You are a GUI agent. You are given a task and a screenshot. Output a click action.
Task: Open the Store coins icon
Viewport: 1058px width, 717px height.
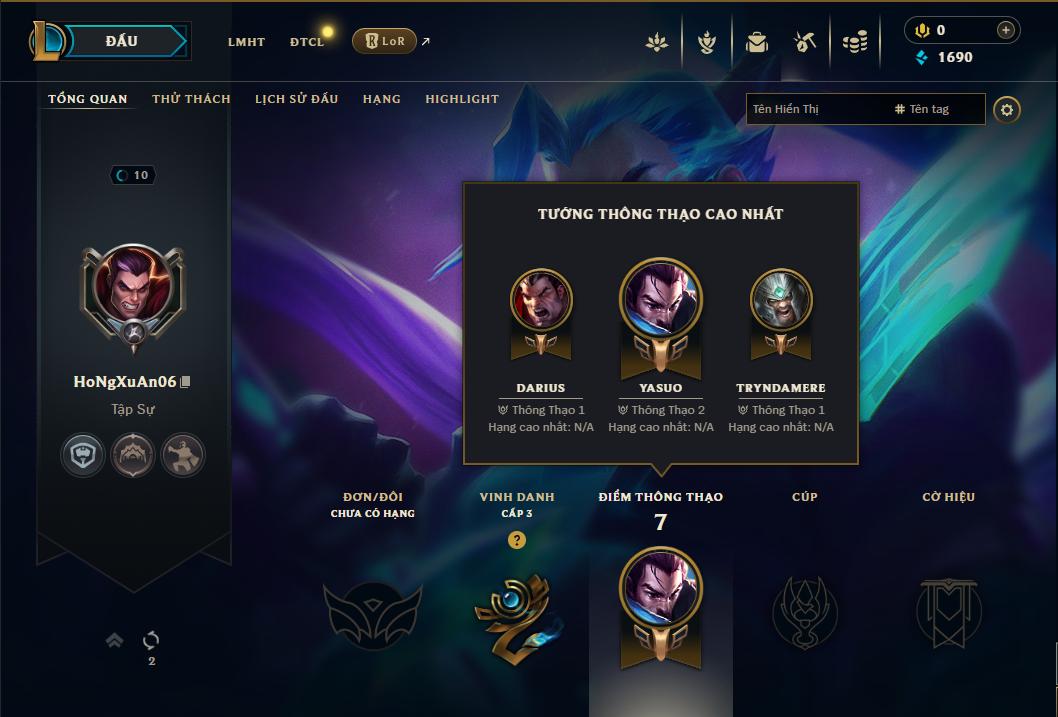(855, 42)
